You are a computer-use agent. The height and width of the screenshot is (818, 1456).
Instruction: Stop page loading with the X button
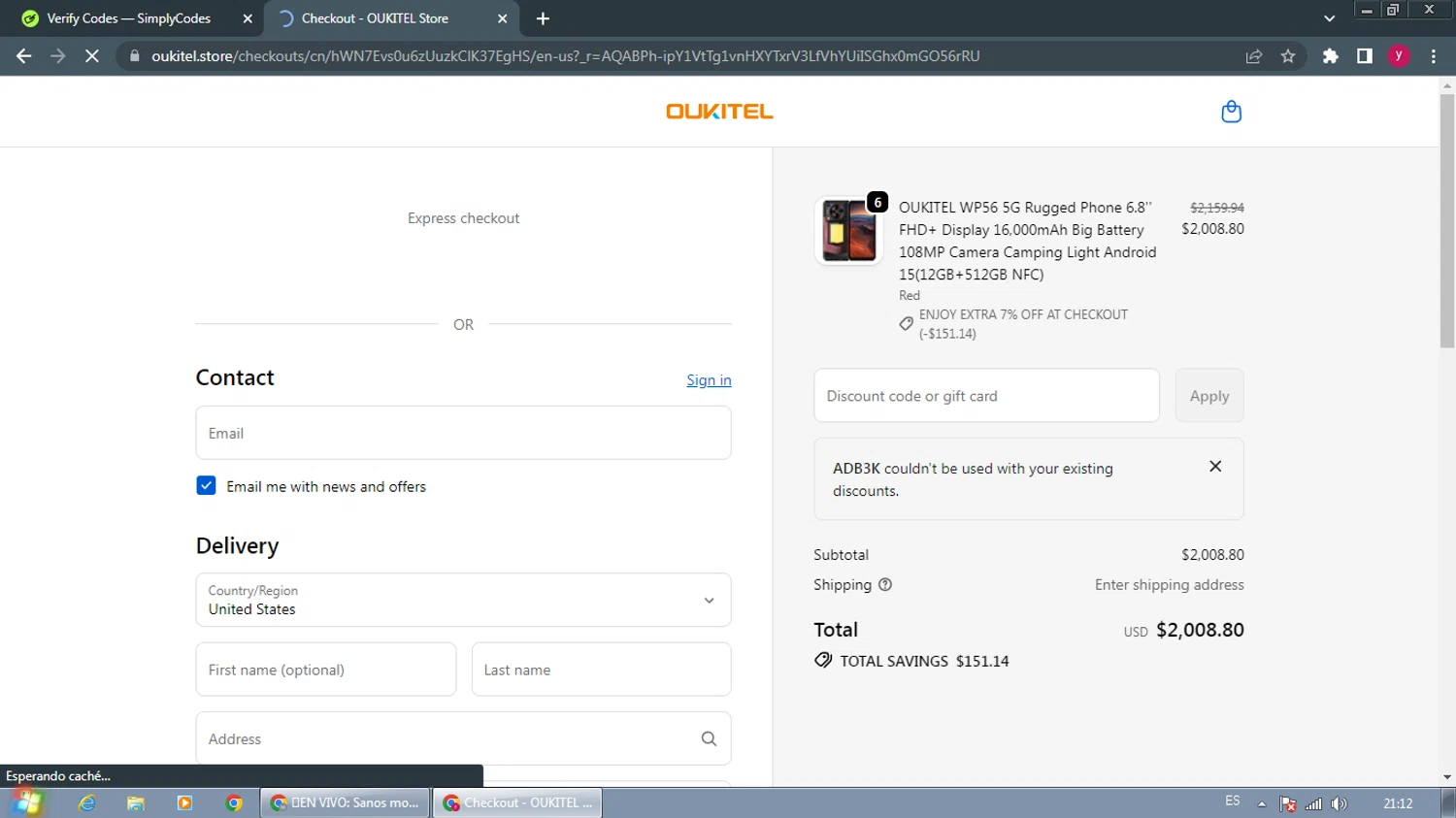tap(92, 56)
